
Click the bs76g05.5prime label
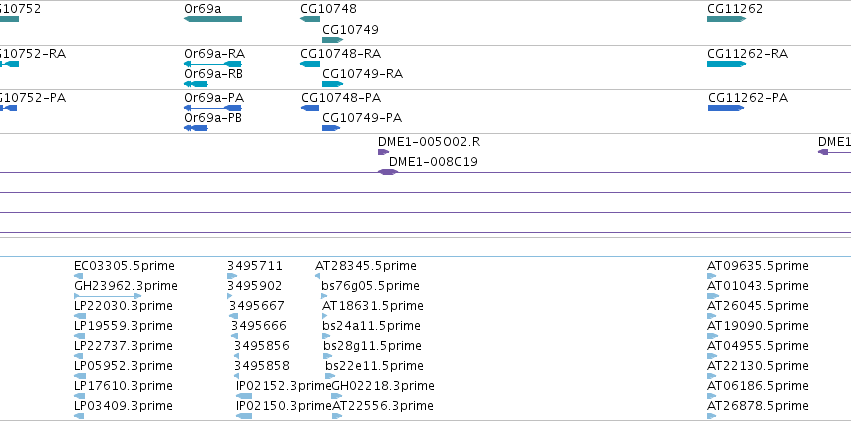pyautogui.click(x=370, y=286)
